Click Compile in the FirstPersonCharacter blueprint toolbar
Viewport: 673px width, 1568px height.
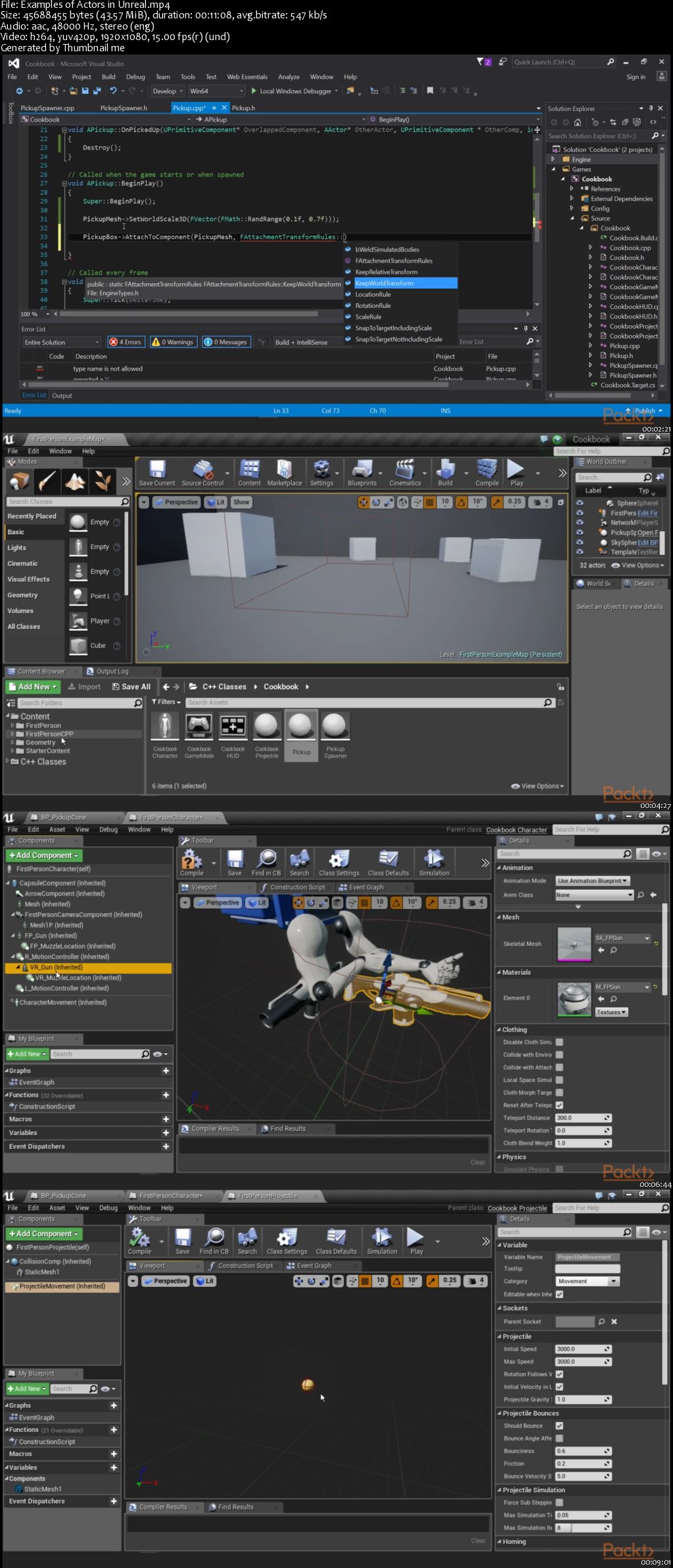click(x=191, y=862)
